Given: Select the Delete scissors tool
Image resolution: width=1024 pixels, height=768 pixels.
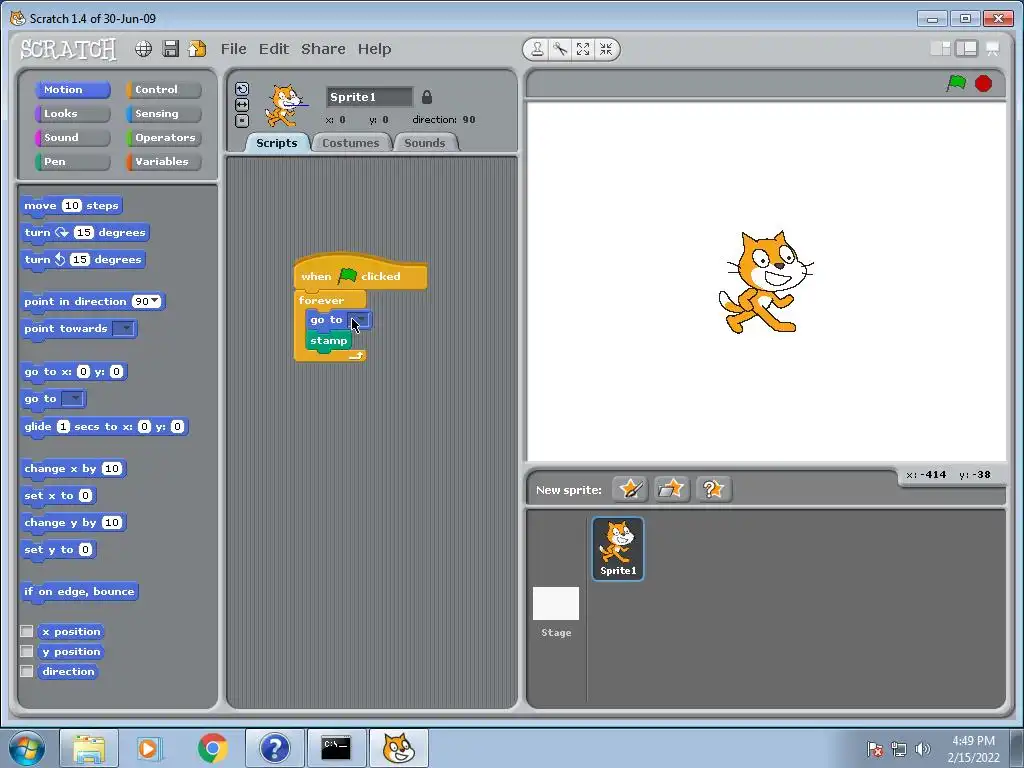Looking at the screenshot, I should click(560, 49).
